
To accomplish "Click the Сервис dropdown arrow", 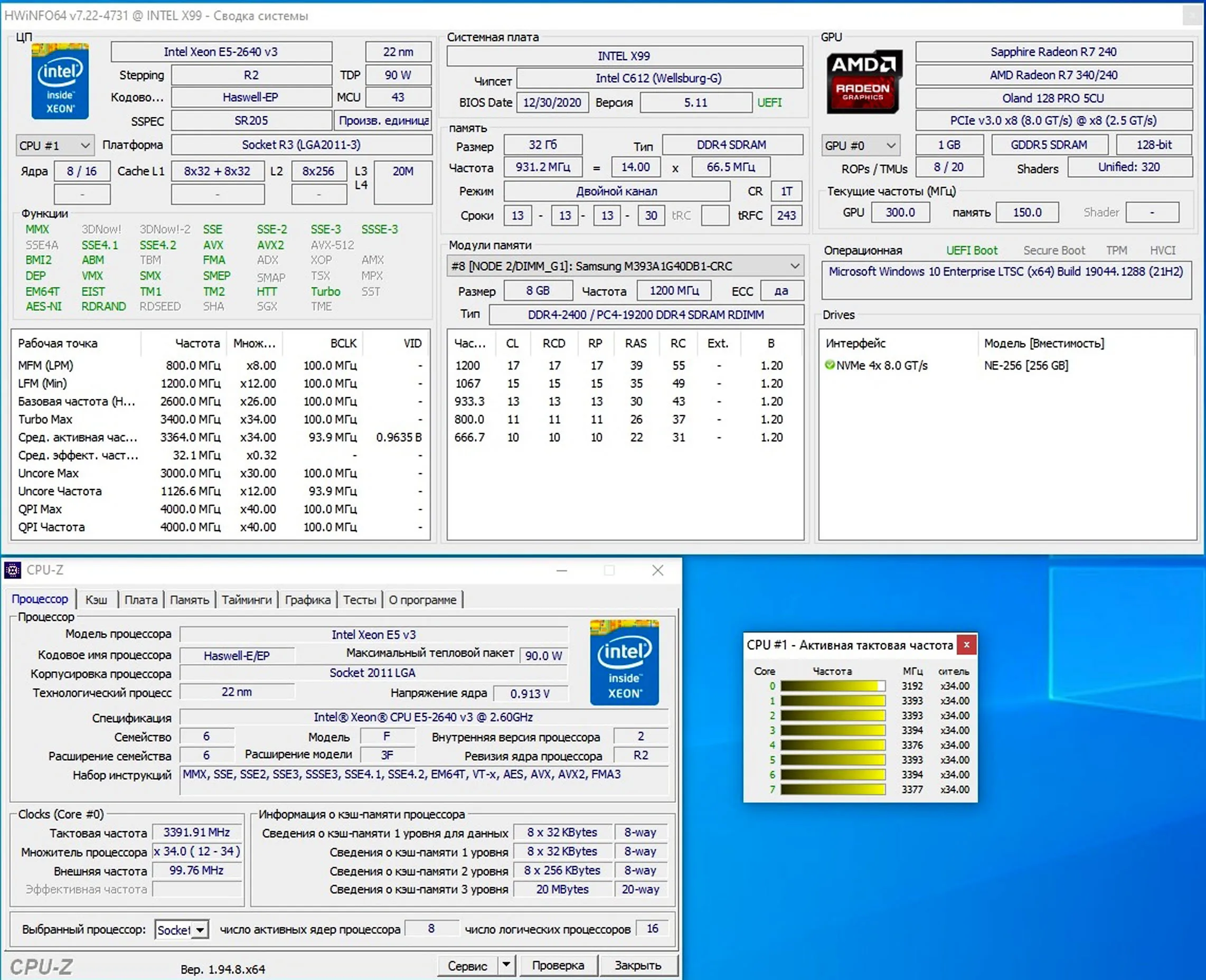I will pyautogui.click(x=506, y=965).
